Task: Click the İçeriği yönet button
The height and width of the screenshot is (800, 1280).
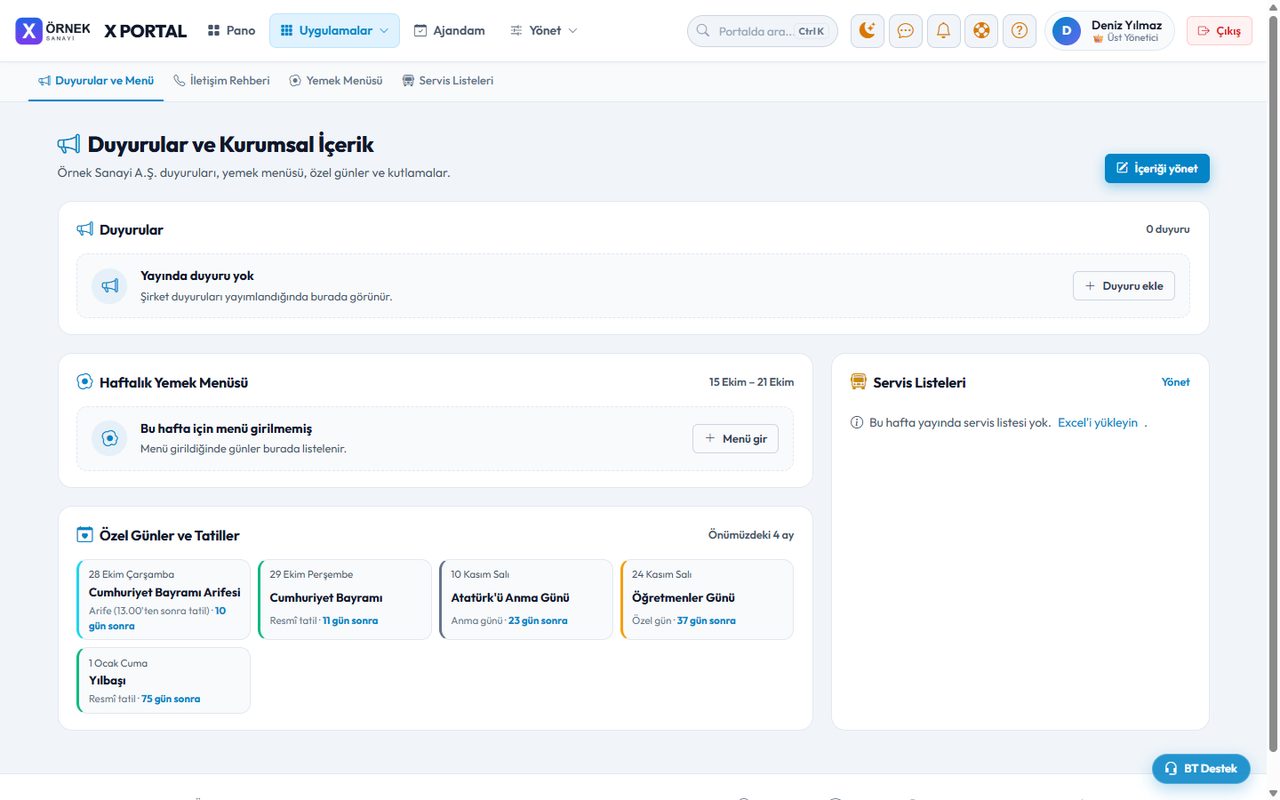Action: pyautogui.click(x=1157, y=168)
